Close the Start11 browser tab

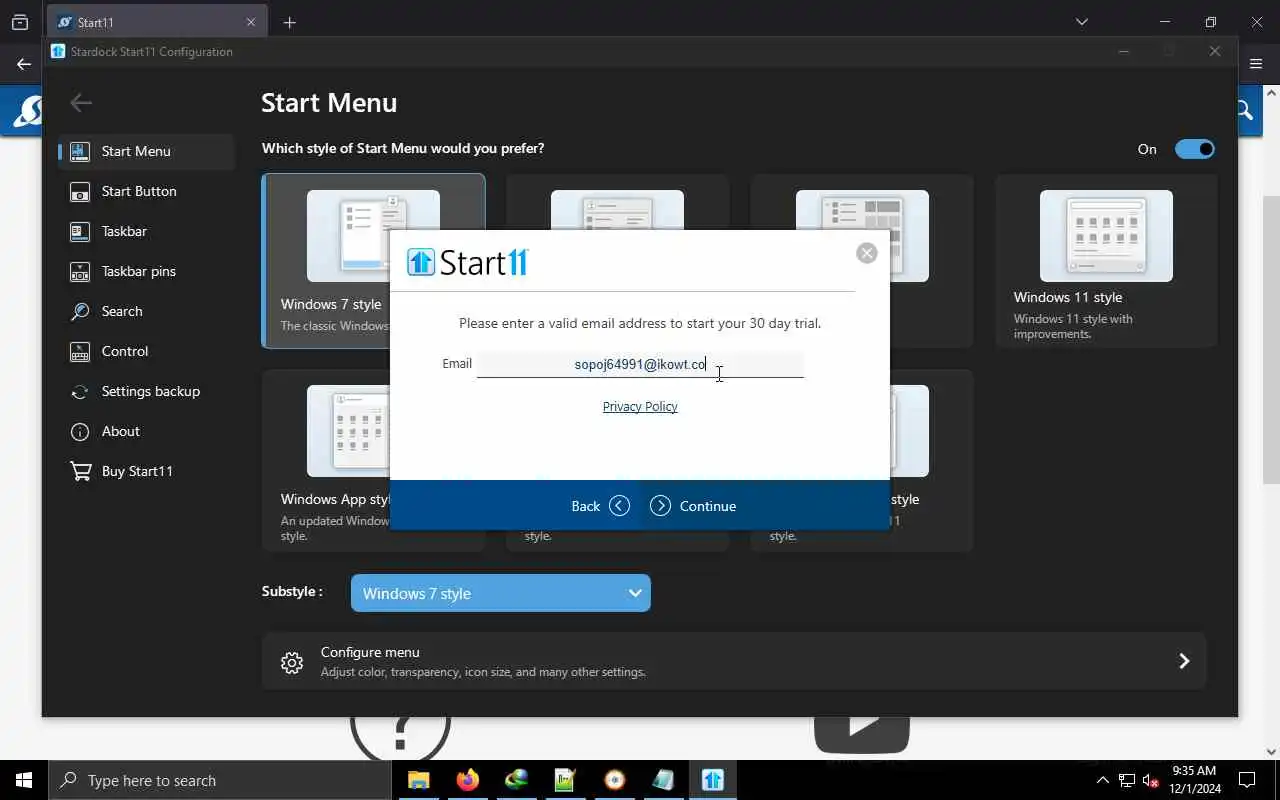pos(251,22)
